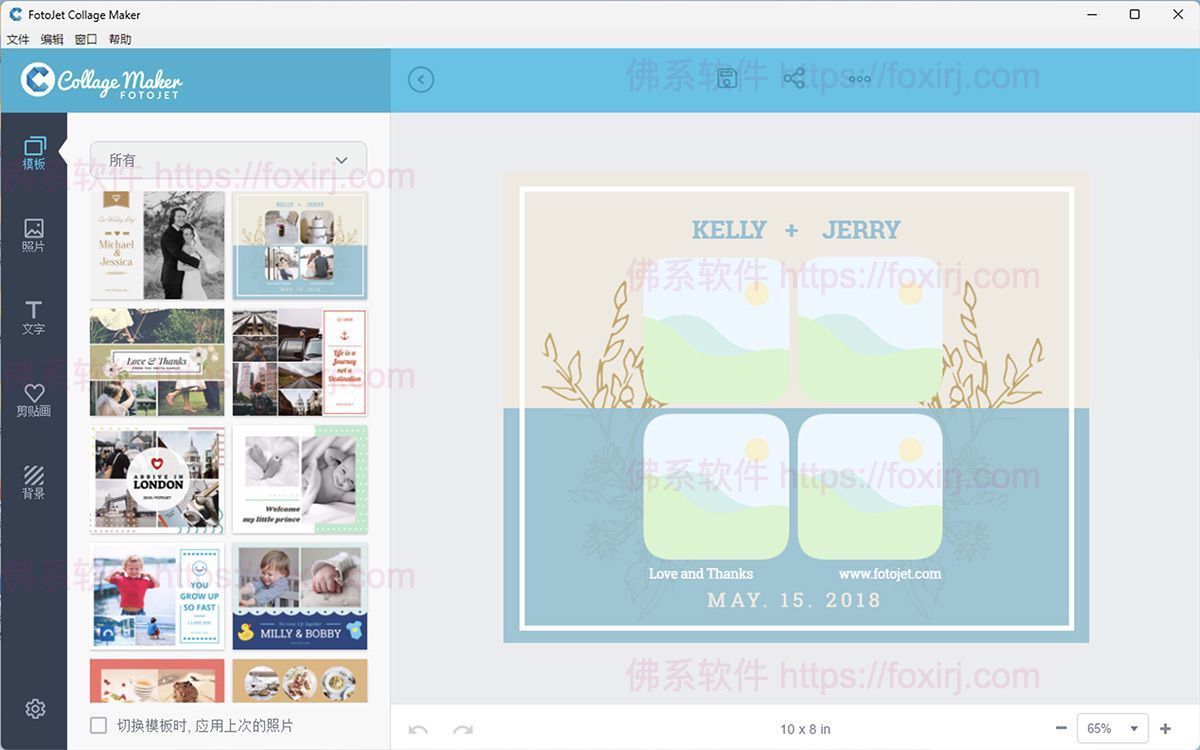The image size is (1200, 750).
Task: Redo the last action
Action: click(462, 728)
